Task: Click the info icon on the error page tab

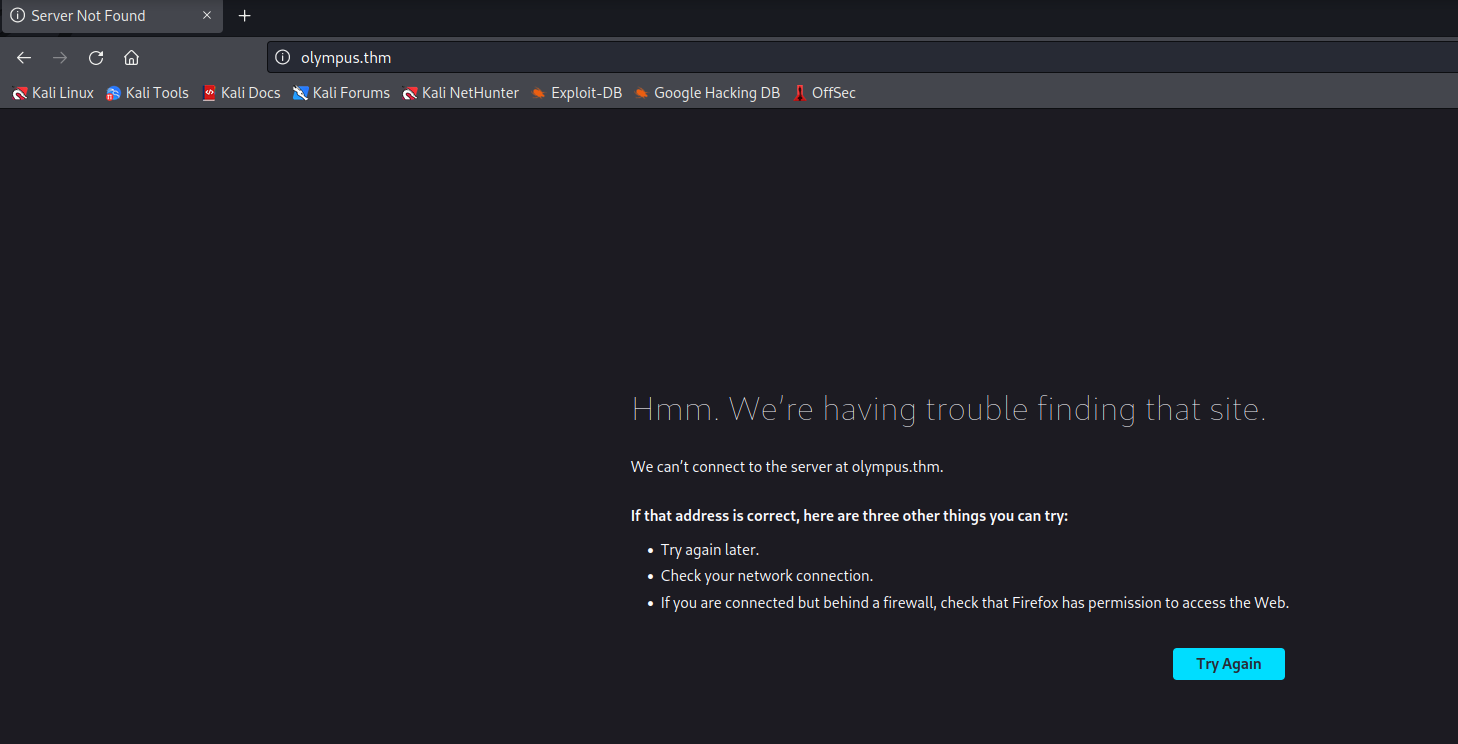Action: (17, 16)
